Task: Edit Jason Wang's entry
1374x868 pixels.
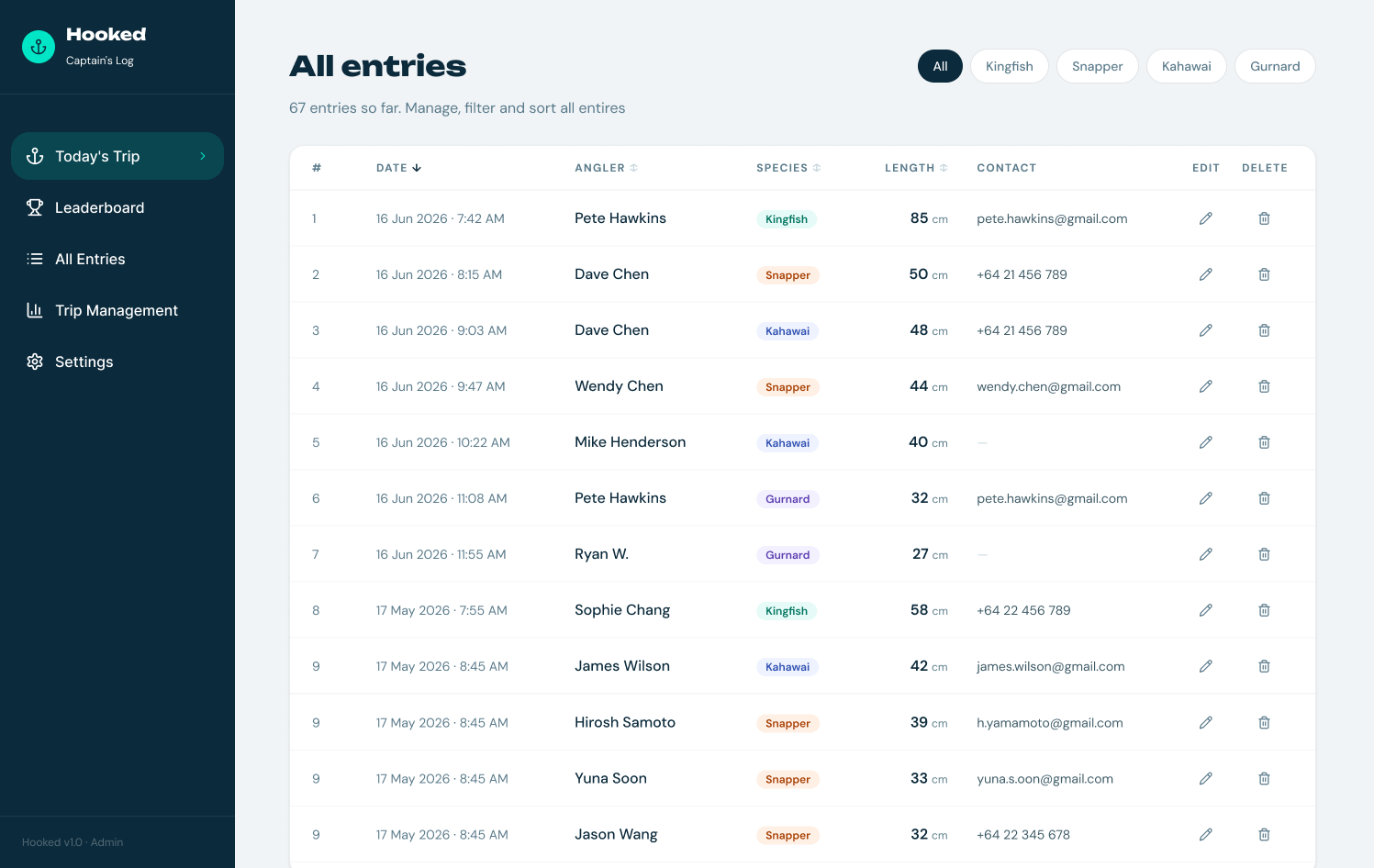Action: click(x=1206, y=835)
